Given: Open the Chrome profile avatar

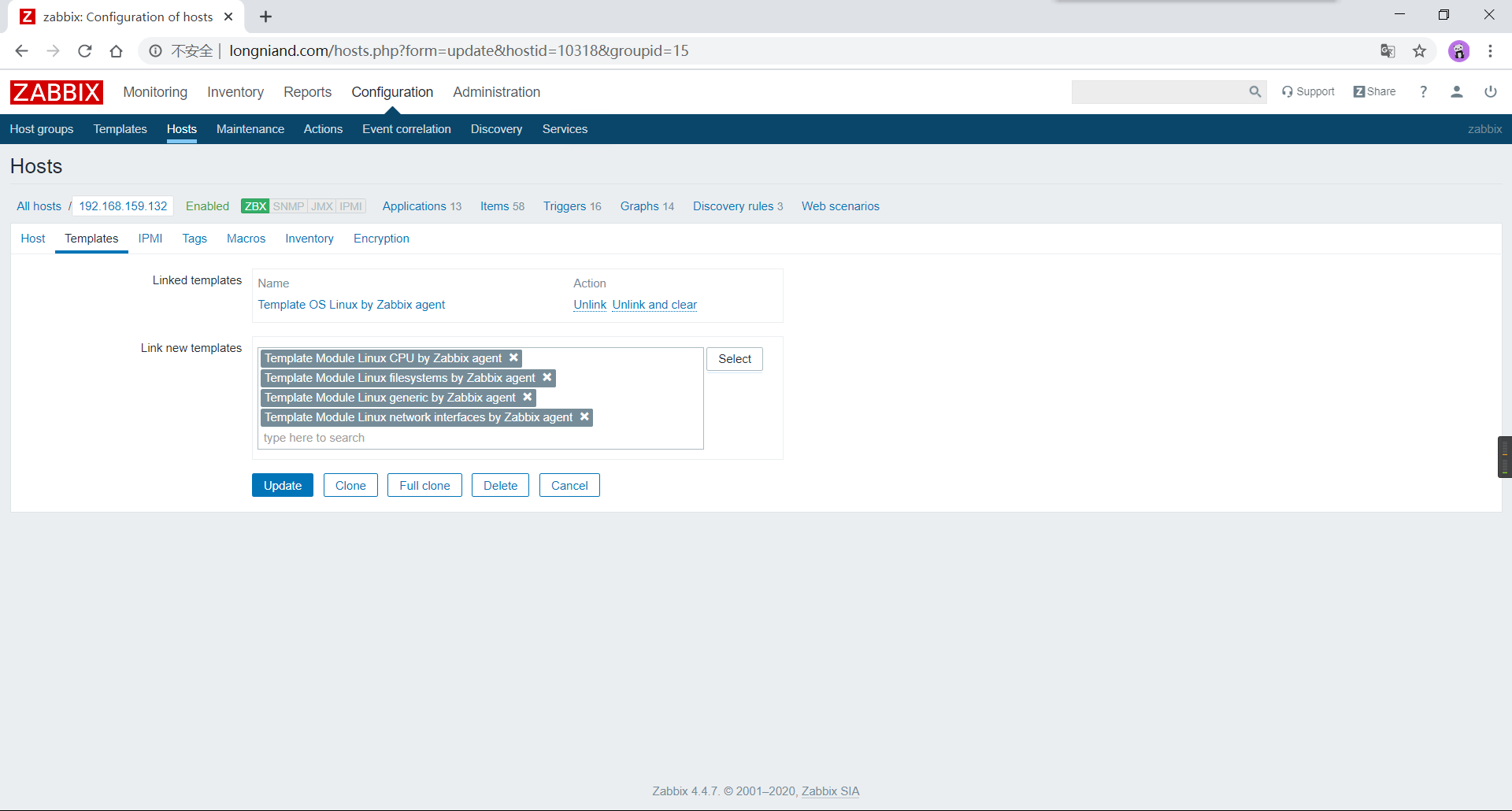Looking at the screenshot, I should tap(1458, 51).
